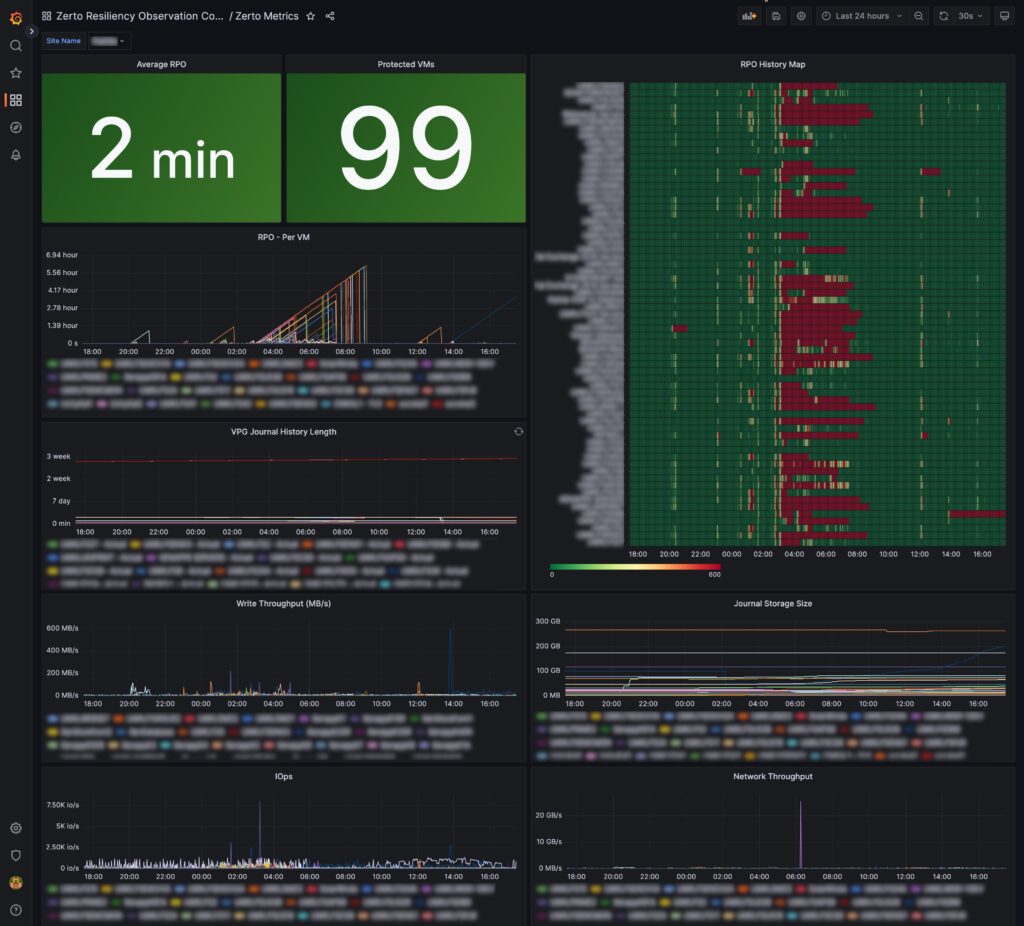Viewport: 1024px width, 926px height.
Task: Open Starred dashboards from the sidebar
Action: pyautogui.click(x=16, y=73)
